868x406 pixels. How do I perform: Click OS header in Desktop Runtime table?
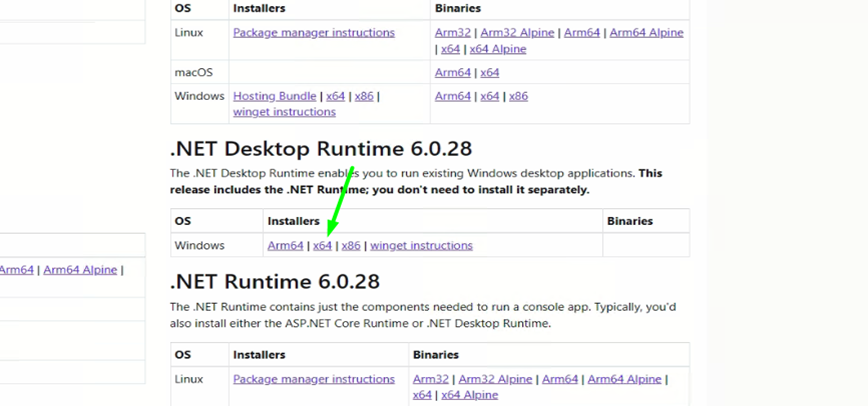point(183,221)
